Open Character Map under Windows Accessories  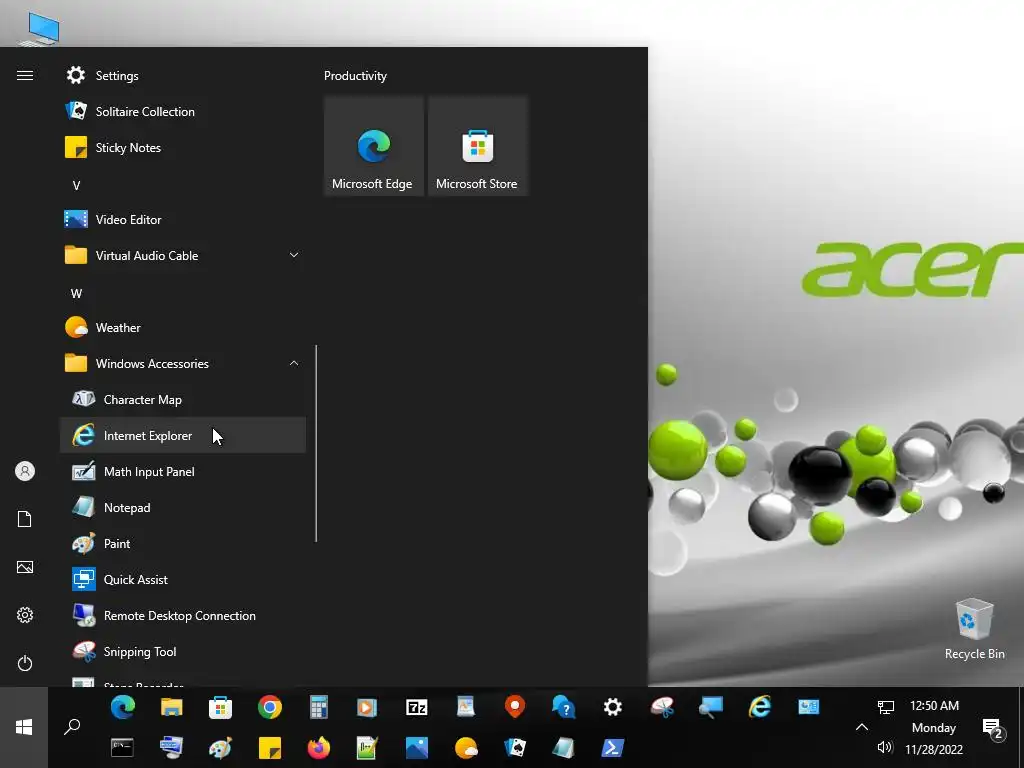pyautogui.click(x=183, y=399)
